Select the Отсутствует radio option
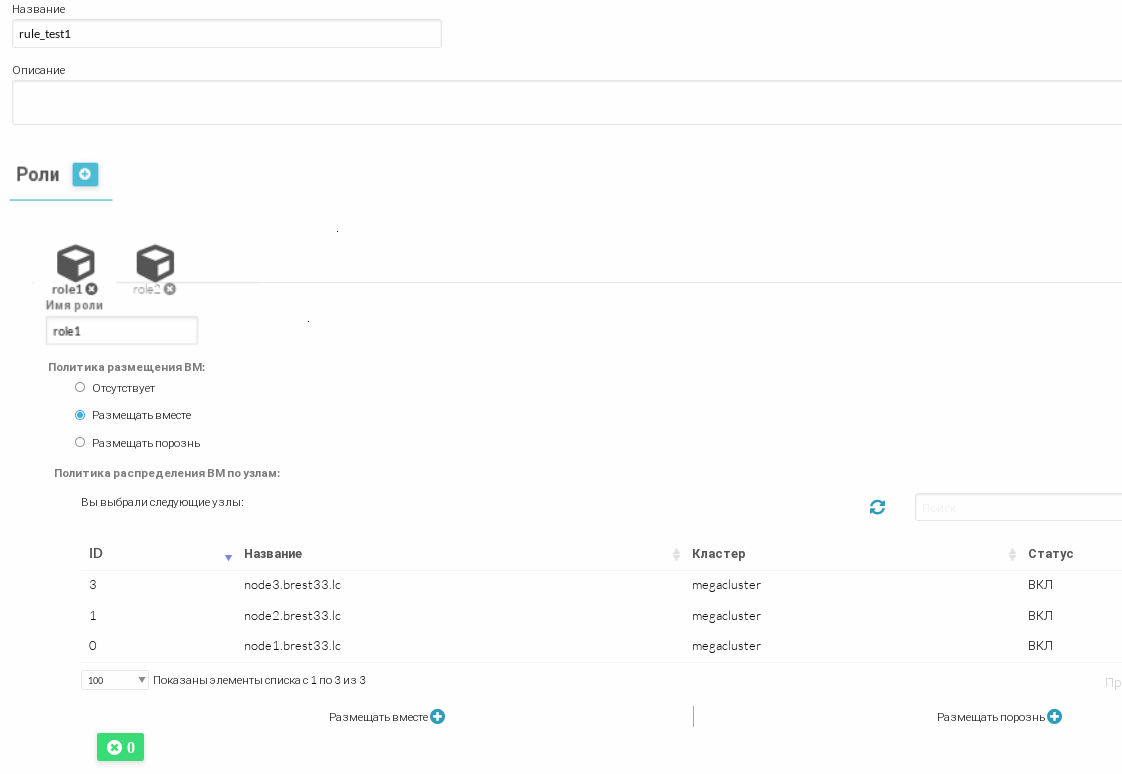This screenshot has width=1122, height=774. (x=80, y=387)
